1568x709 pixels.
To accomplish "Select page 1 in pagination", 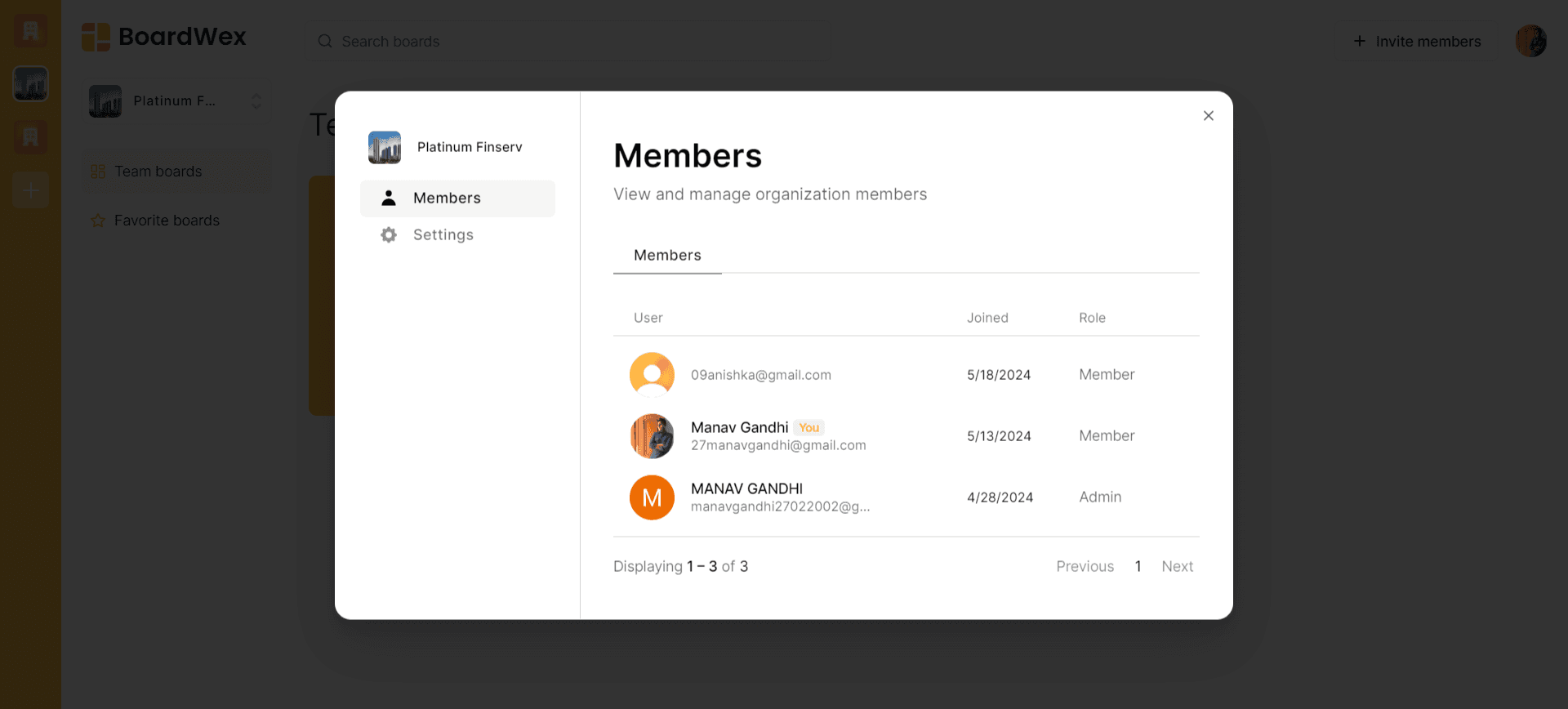I will coord(1138,567).
